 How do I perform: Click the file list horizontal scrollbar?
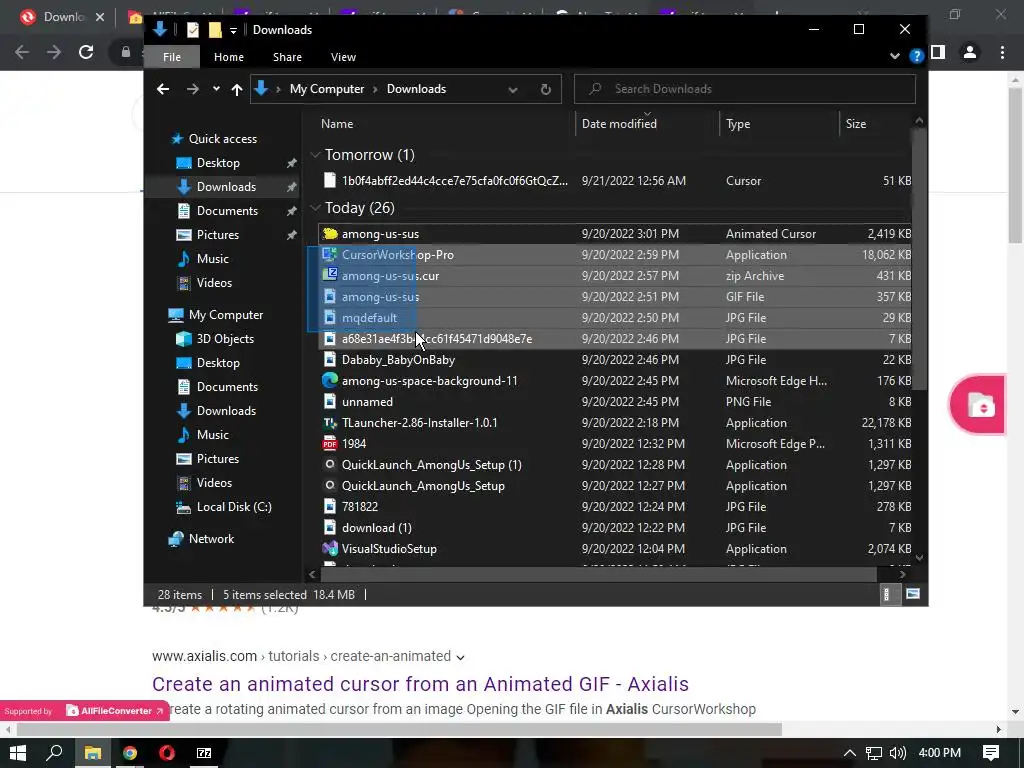pos(598,575)
